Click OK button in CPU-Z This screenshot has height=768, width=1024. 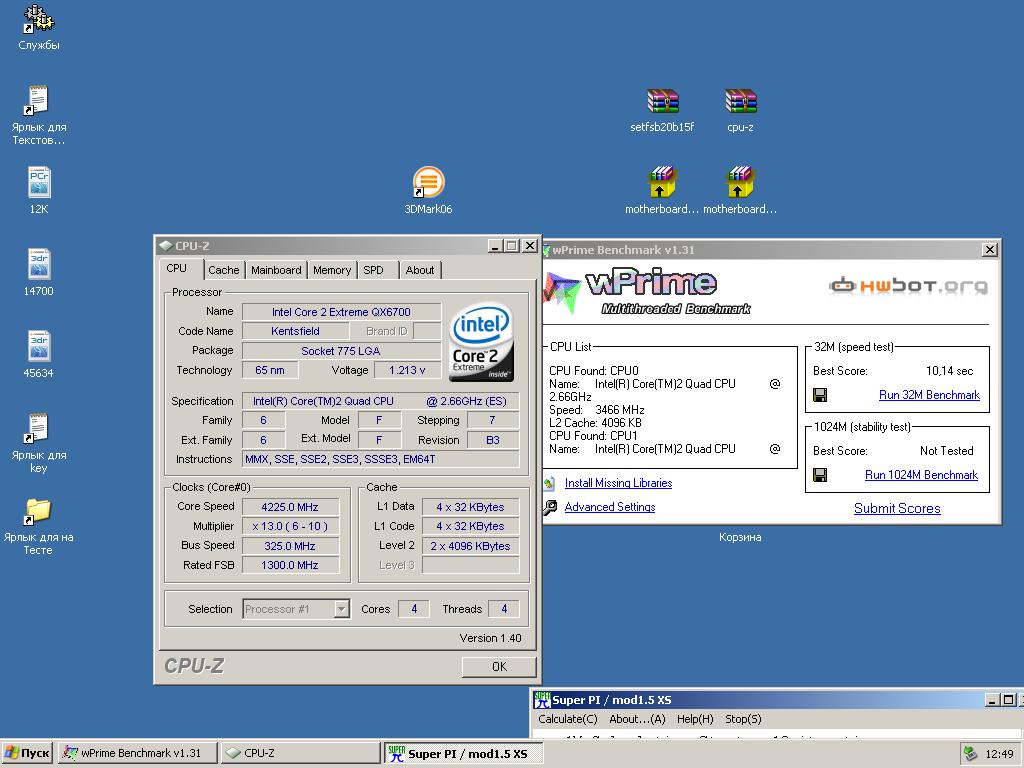(x=499, y=667)
